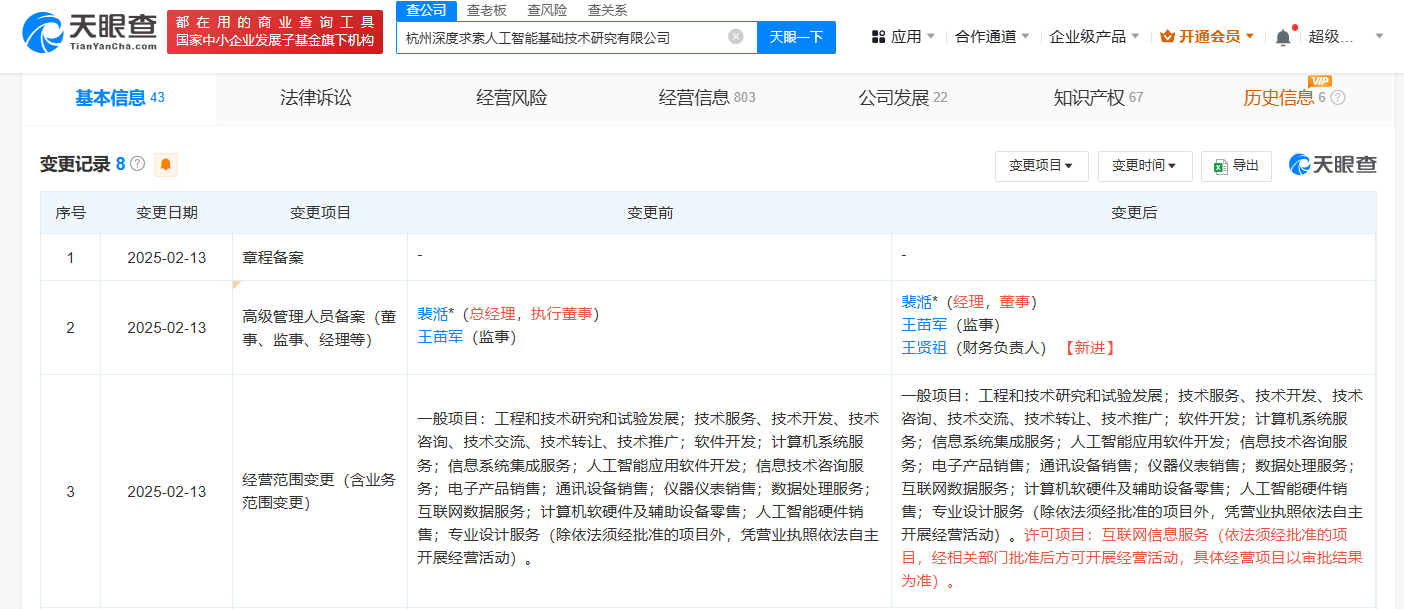Expand the 企业级产品 menu
Viewport: 1404px width, 609px height.
[1094, 37]
